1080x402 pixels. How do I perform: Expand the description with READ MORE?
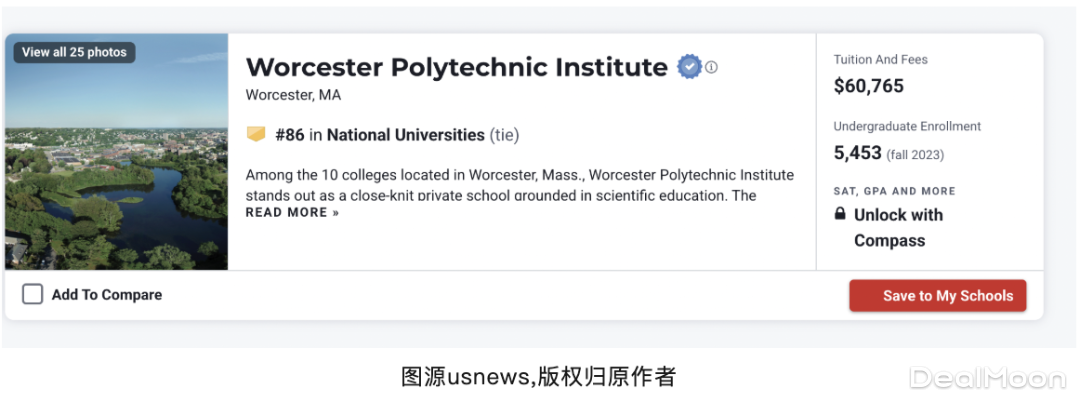[x=292, y=212]
